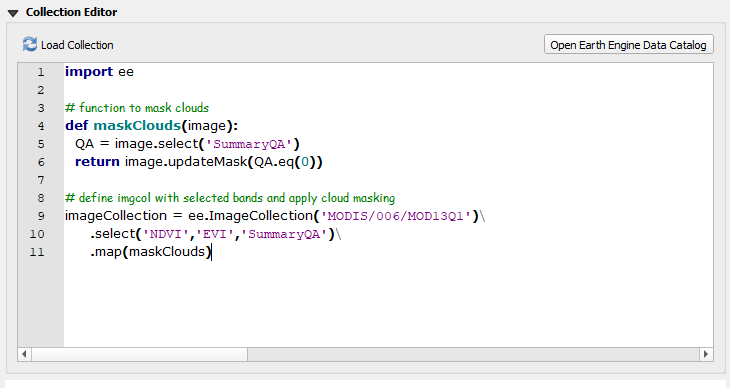Click line number 11 in gutter
Screen dimensions: 730x388
[37, 252]
